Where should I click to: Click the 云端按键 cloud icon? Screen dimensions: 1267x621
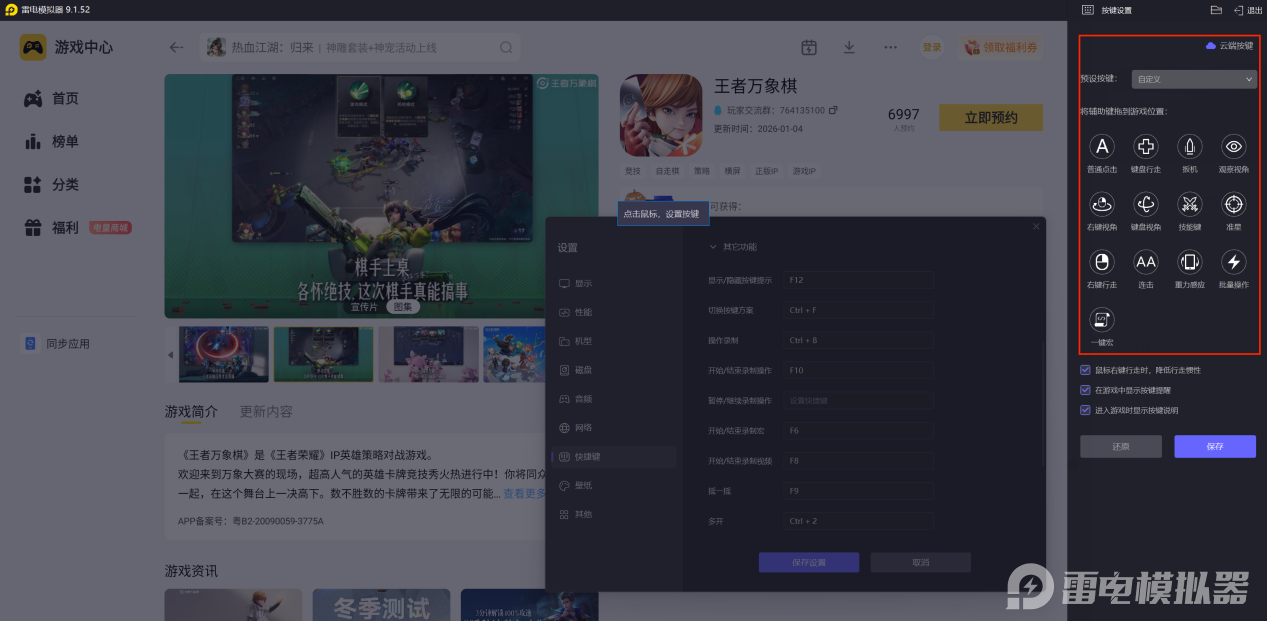click(1211, 46)
